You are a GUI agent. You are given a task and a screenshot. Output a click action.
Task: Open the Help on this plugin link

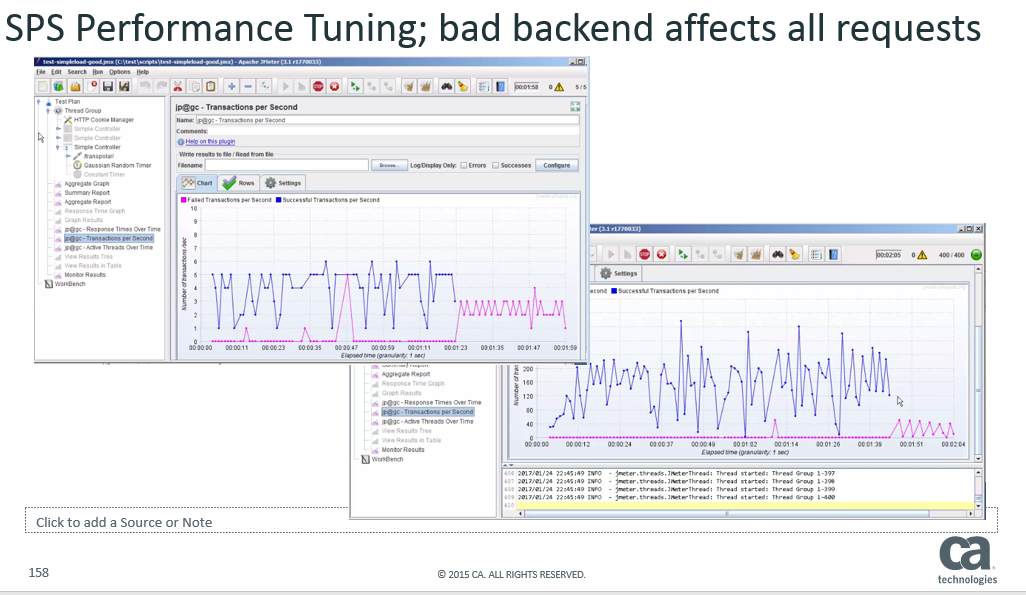coord(210,142)
